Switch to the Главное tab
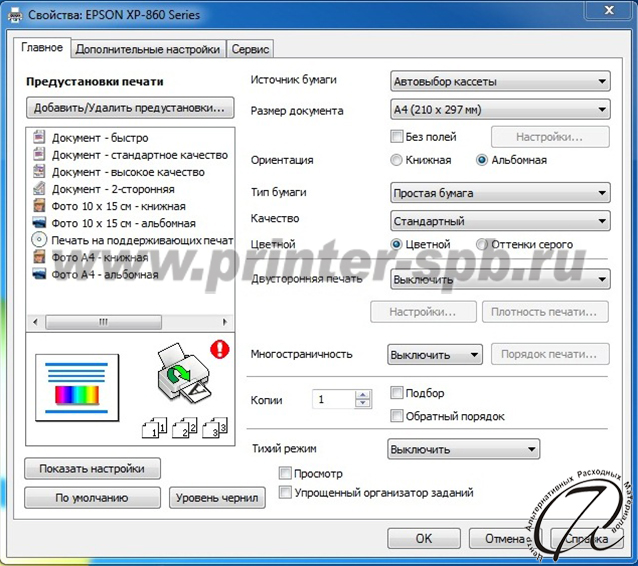Image resolution: width=638 pixels, height=566 pixels. pyautogui.click(x=42, y=48)
